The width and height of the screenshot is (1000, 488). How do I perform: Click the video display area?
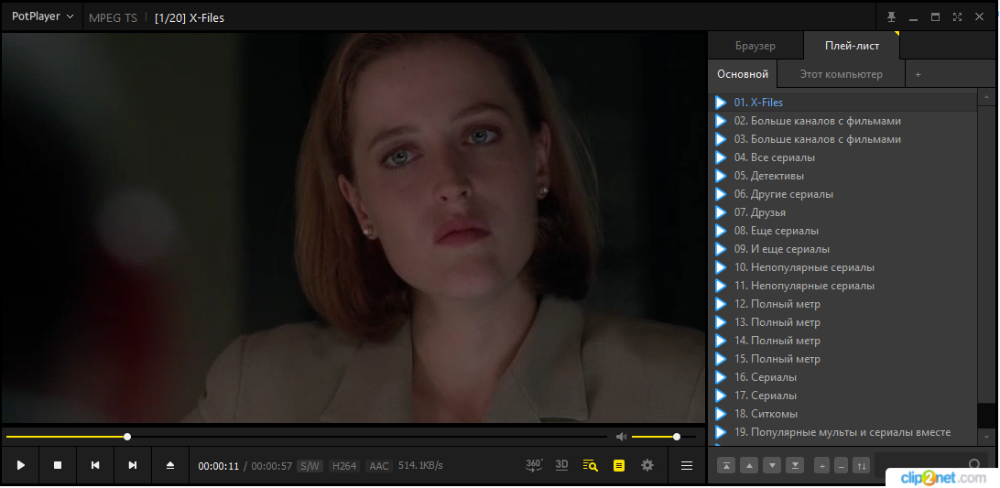(353, 228)
